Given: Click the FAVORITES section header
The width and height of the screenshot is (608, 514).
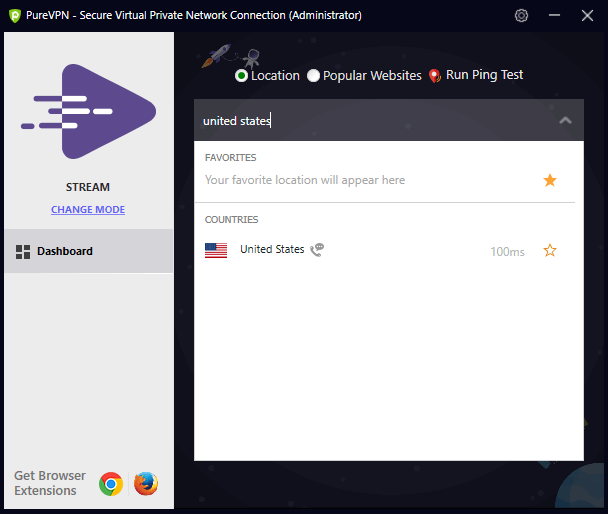Looking at the screenshot, I should 231,158.
